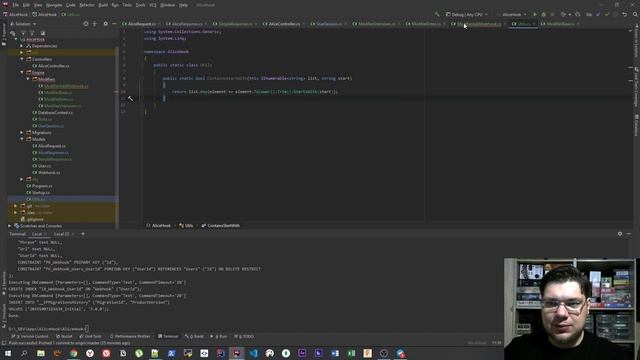Open the Help menu
Screen dimensions: 640x360
(x=183, y=5)
